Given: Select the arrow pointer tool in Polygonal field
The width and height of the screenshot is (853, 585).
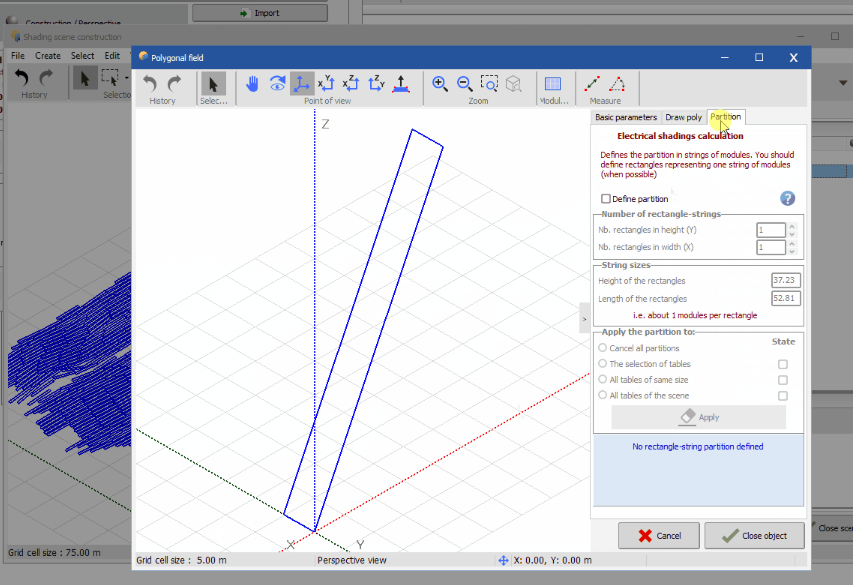Looking at the screenshot, I should (x=213, y=84).
